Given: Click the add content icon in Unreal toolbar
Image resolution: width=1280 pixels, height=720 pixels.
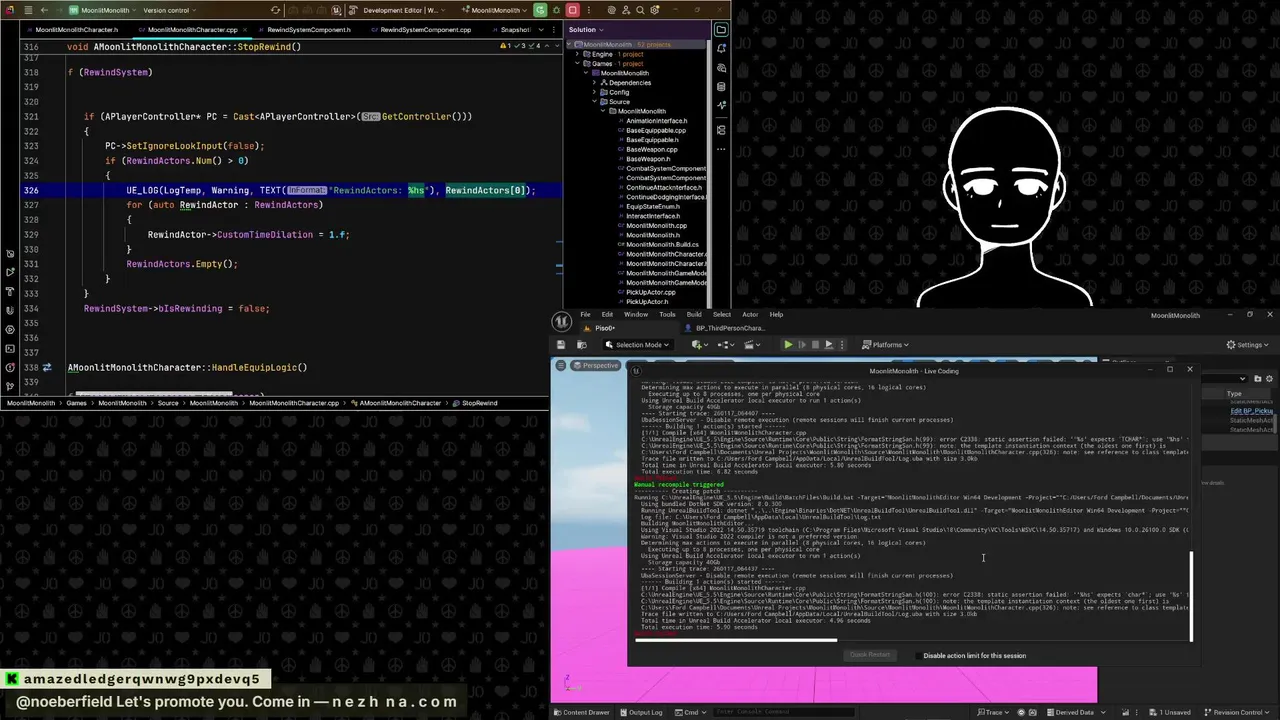Looking at the screenshot, I should pos(699,345).
